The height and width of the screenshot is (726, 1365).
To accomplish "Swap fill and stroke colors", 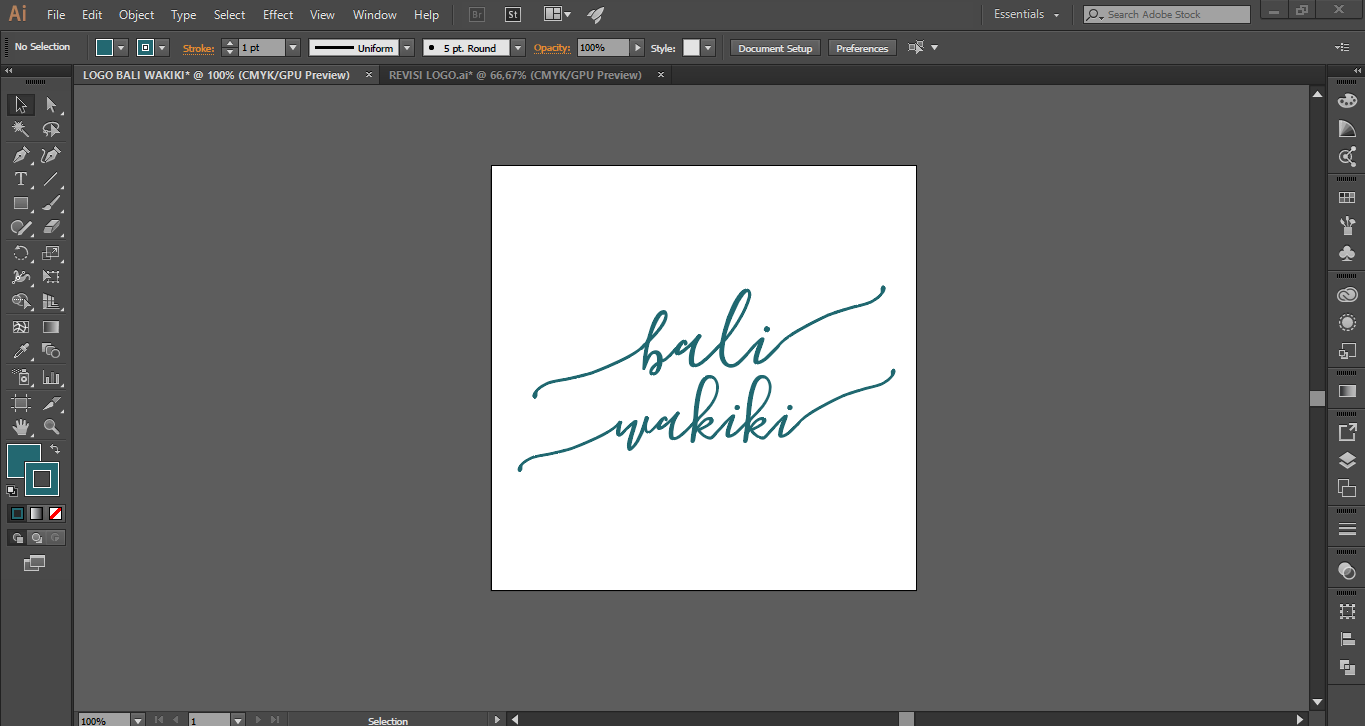I will pos(55,449).
